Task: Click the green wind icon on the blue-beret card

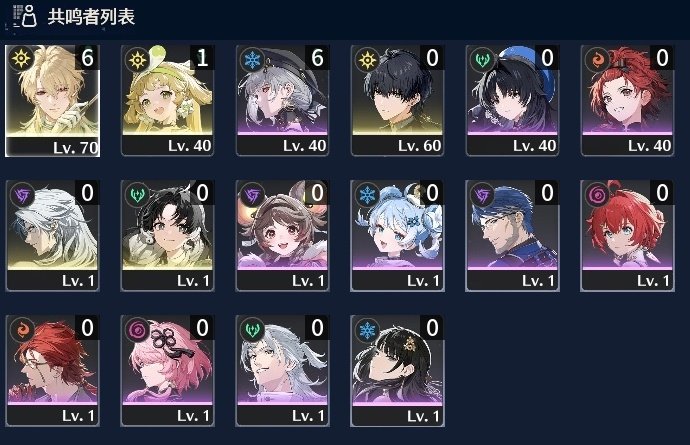Action: tap(482, 59)
